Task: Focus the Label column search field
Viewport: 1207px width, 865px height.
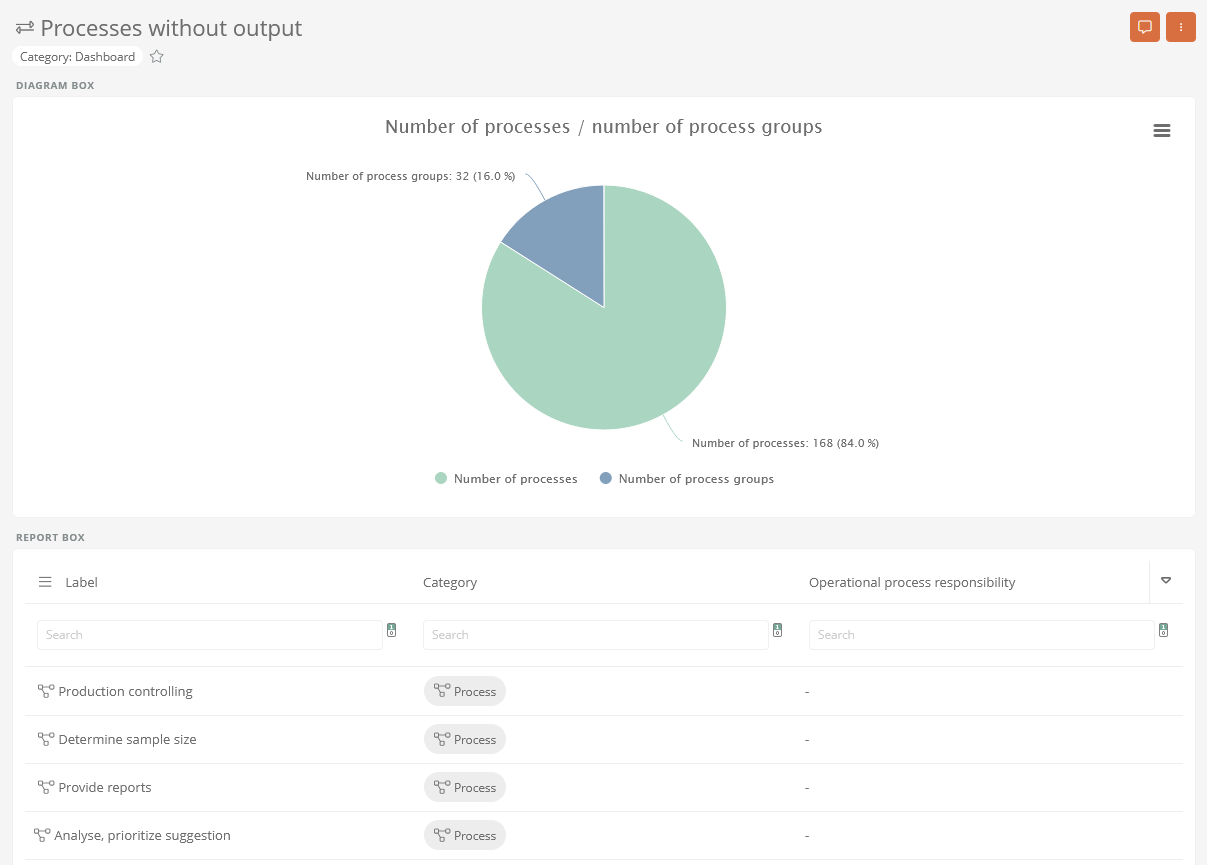Action: point(209,635)
